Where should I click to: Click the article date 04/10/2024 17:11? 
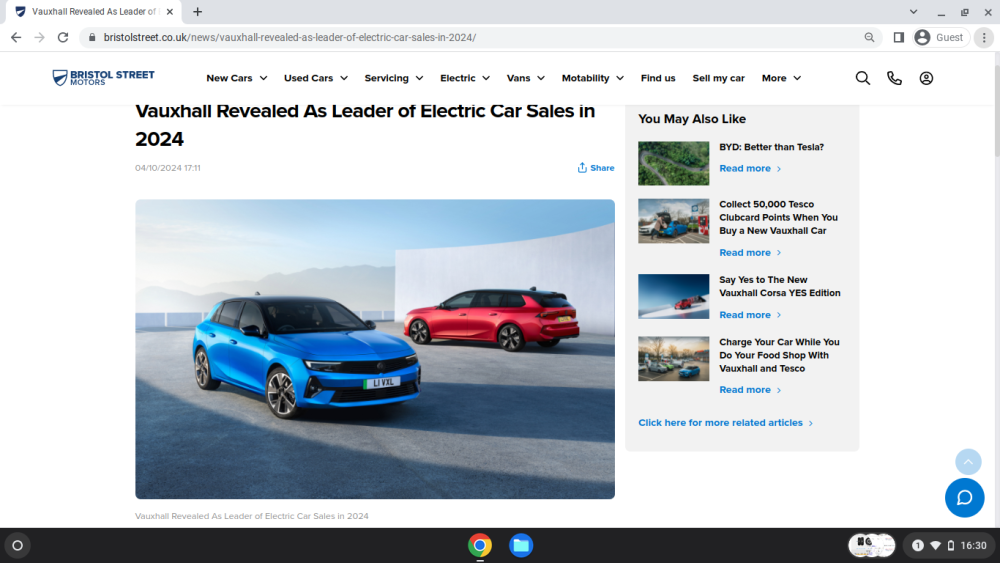168,168
